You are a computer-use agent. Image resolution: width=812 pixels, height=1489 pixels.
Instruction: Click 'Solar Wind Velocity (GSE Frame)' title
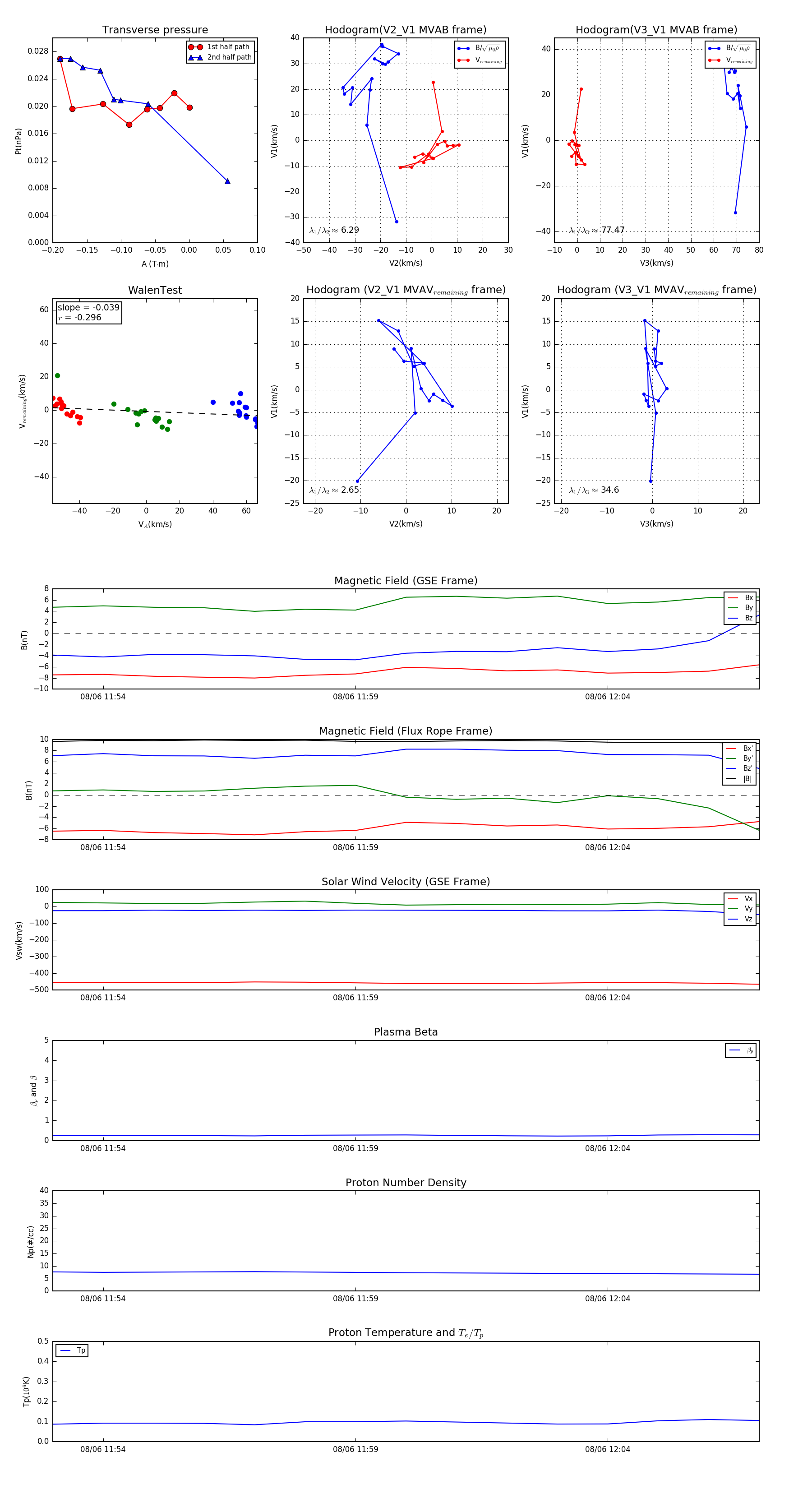406,882
